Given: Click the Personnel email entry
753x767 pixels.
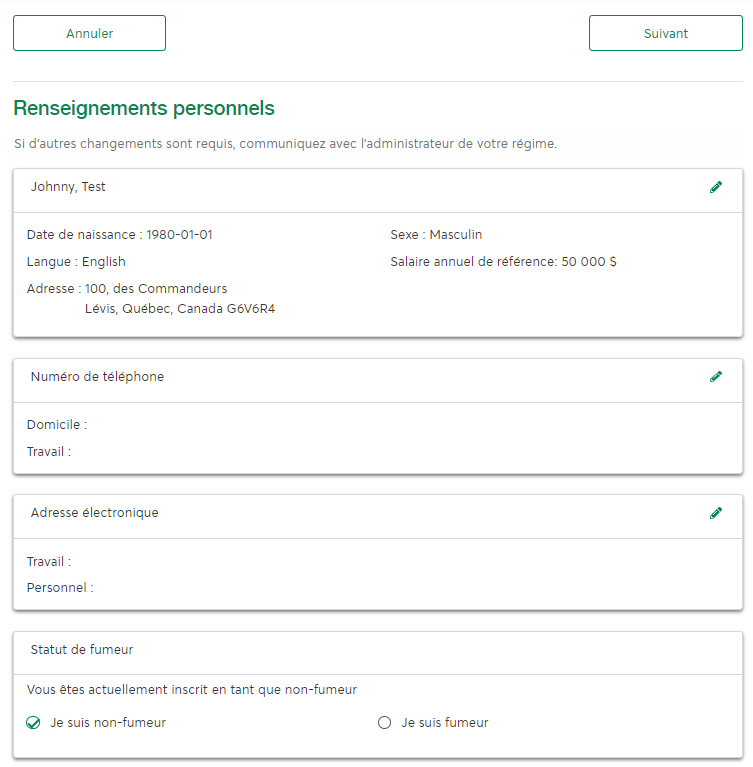Looking at the screenshot, I should 60,587.
